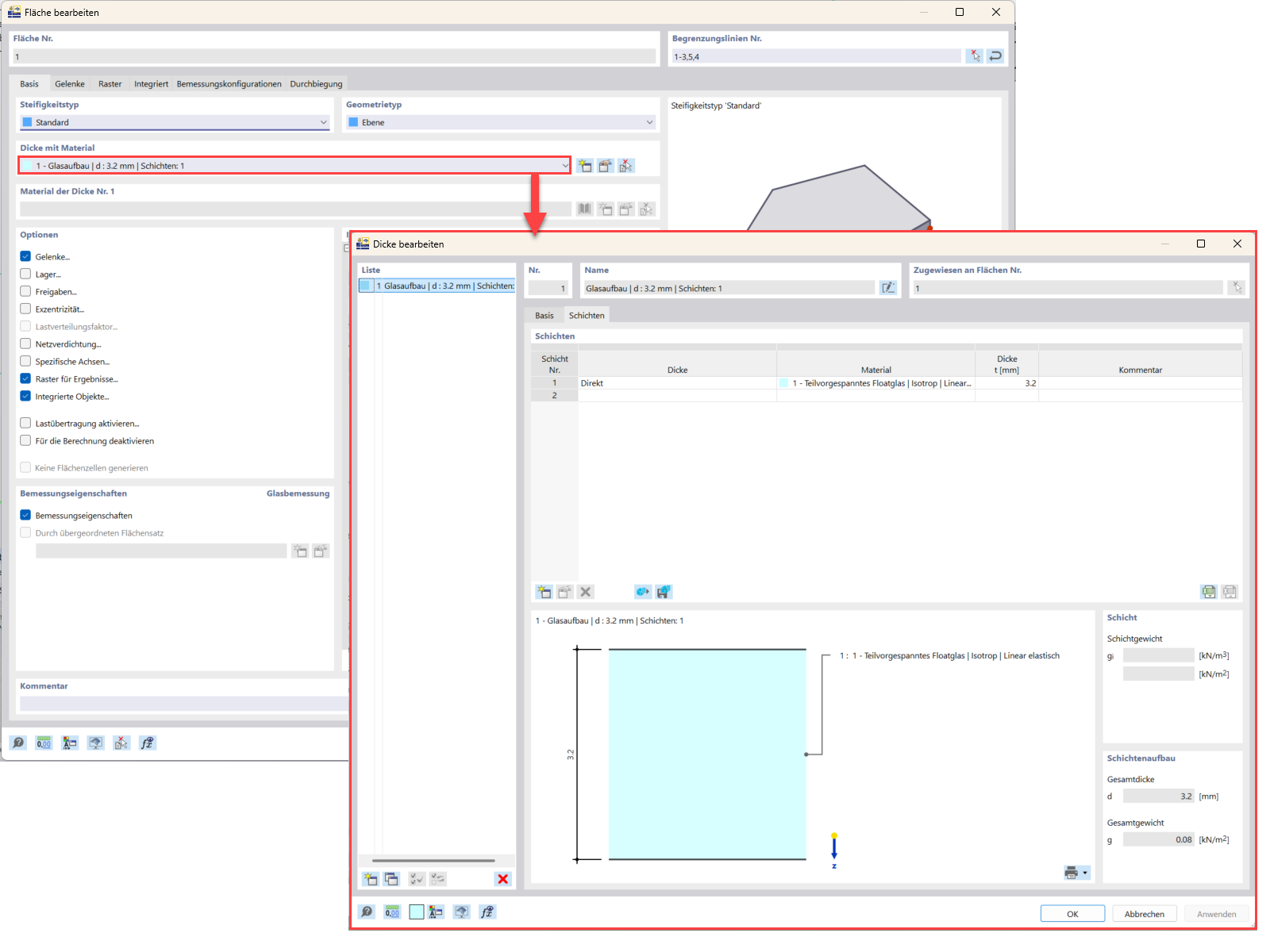This screenshot has width=1270, height=952.
Task: Select entry 1 Glasaufbau in the Liste
Action: click(x=437, y=286)
